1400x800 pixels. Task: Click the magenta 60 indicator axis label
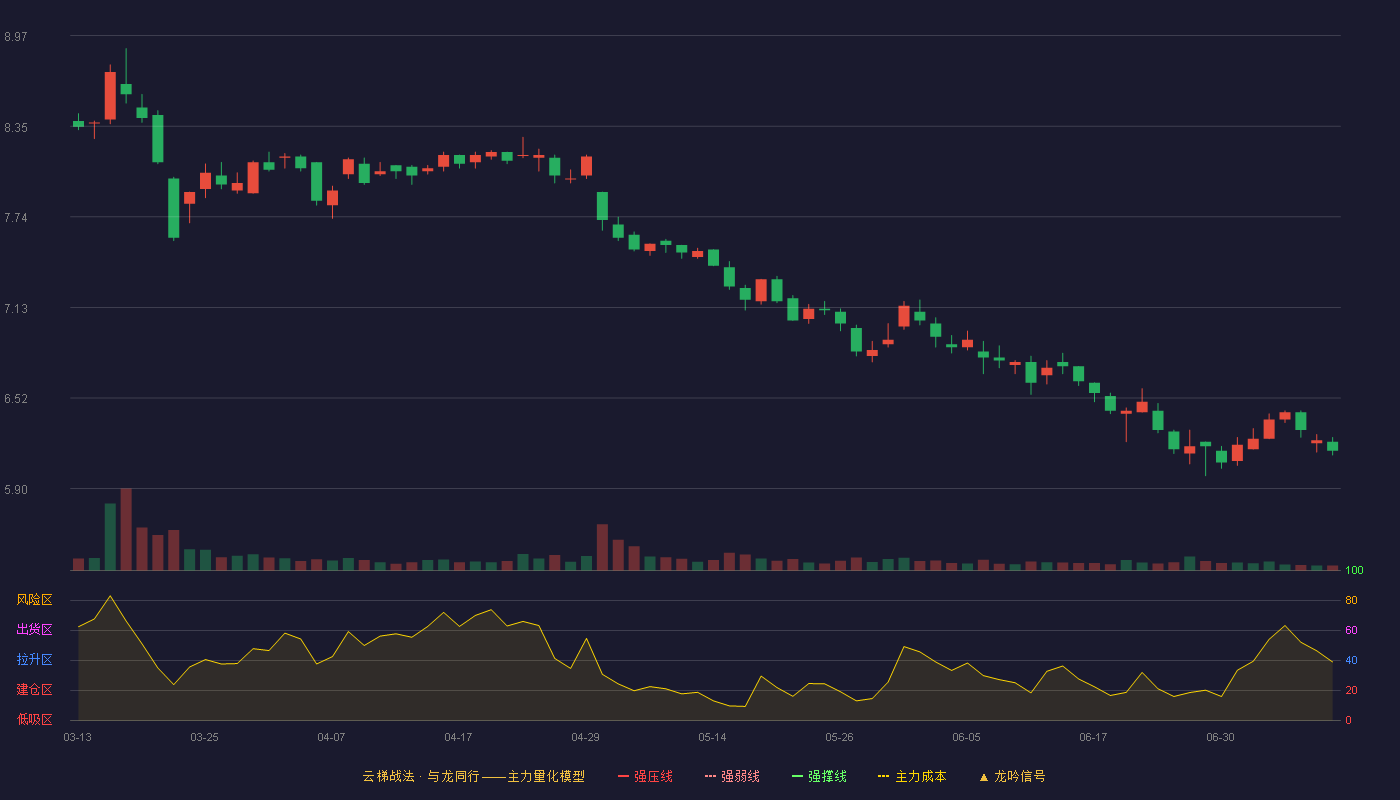(x=1351, y=630)
